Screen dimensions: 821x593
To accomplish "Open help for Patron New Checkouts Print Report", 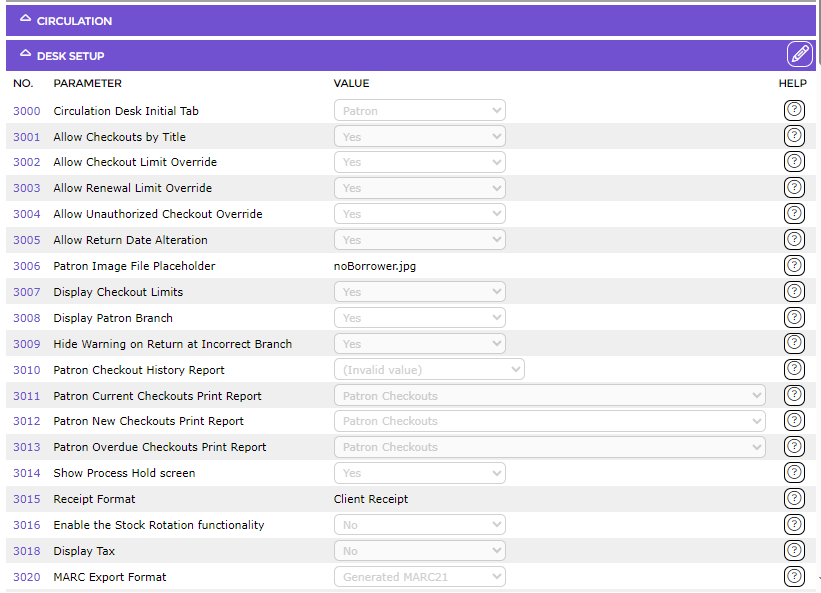I will point(794,421).
